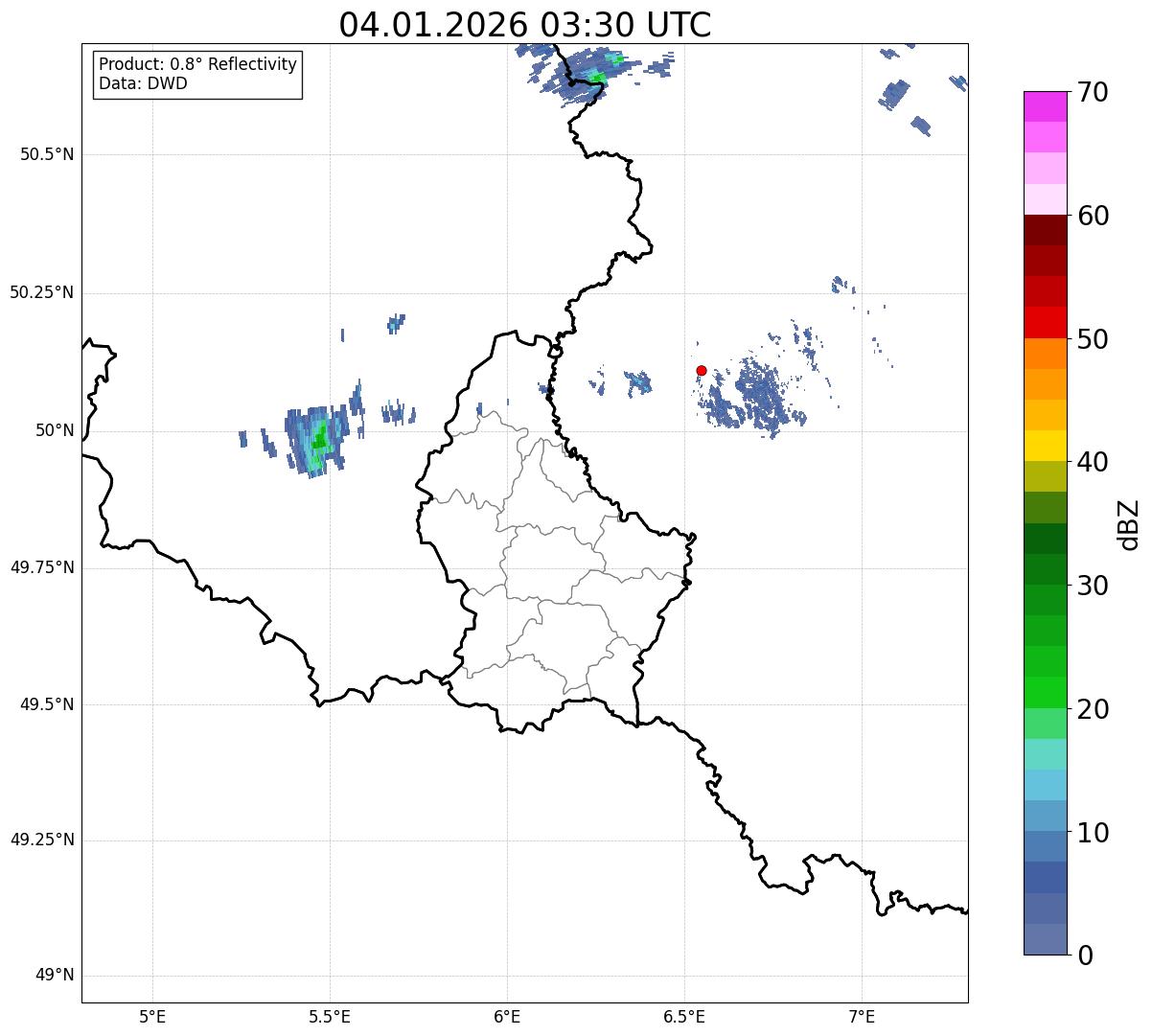Pick the bright red swatch just above 50 dBZ
Image resolution: width=1152 pixels, height=1036 pixels.
pyautogui.click(x=1045, y=323)
